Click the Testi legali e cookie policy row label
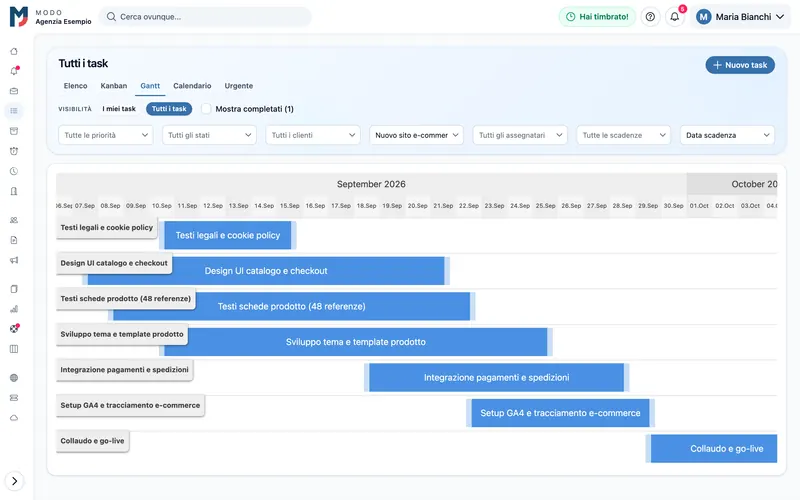800x500 pixels. pos(107,228)
